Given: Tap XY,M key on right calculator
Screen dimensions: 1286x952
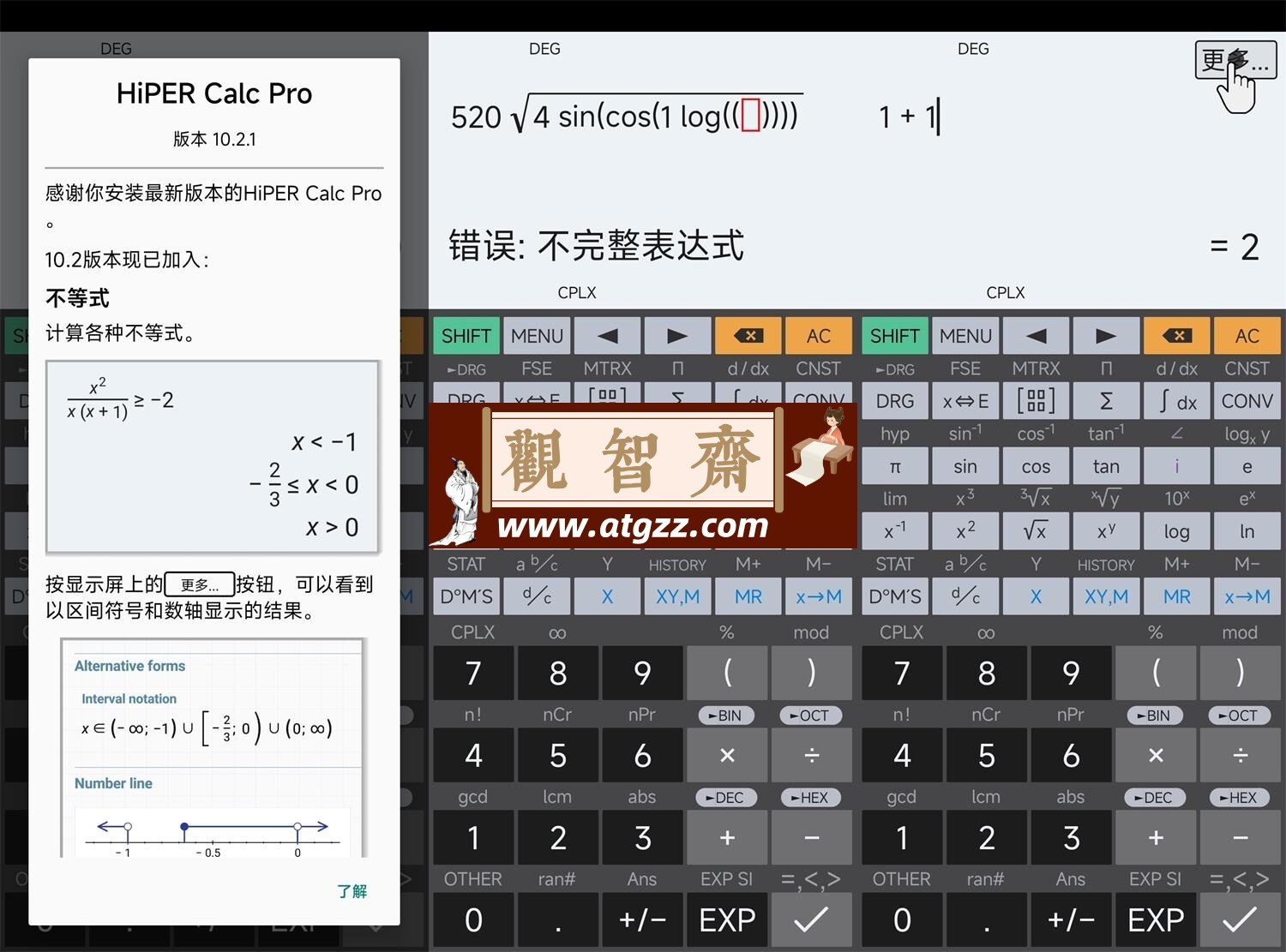Looking at the screenshot, I should pos(1106,596).
